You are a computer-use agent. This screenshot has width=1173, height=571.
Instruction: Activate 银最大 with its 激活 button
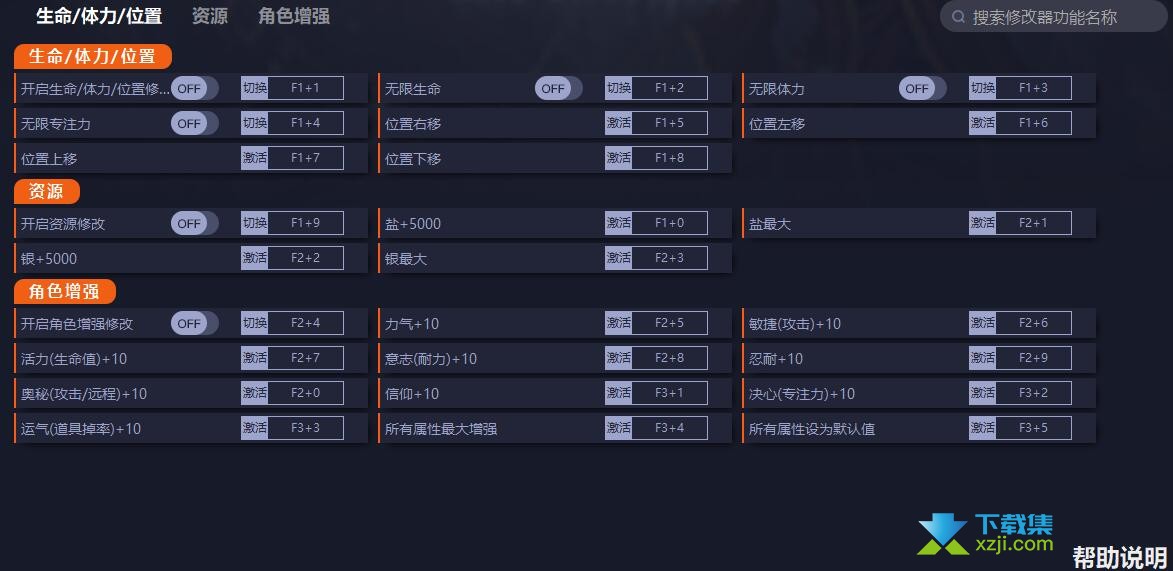[619, 258]
